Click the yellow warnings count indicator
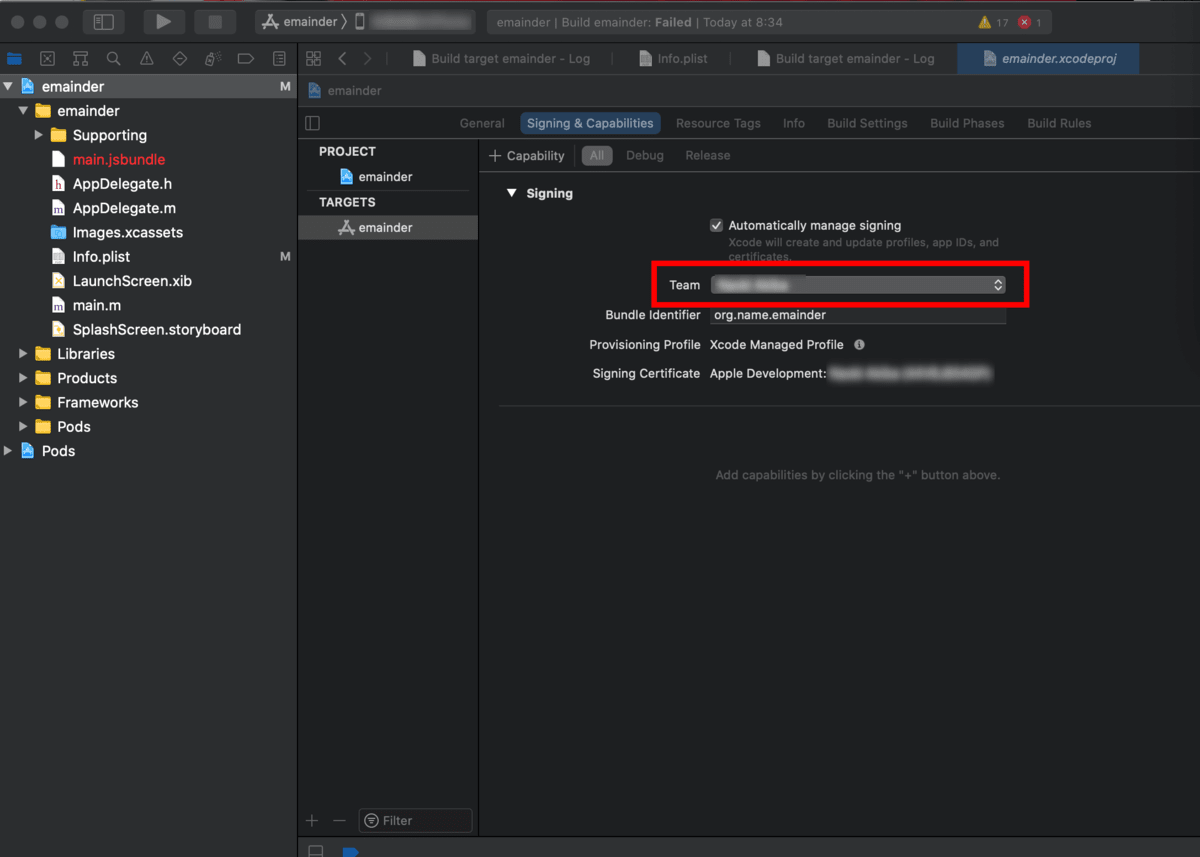The height and width of the screenshot is (857, 1200). (994, 22)
